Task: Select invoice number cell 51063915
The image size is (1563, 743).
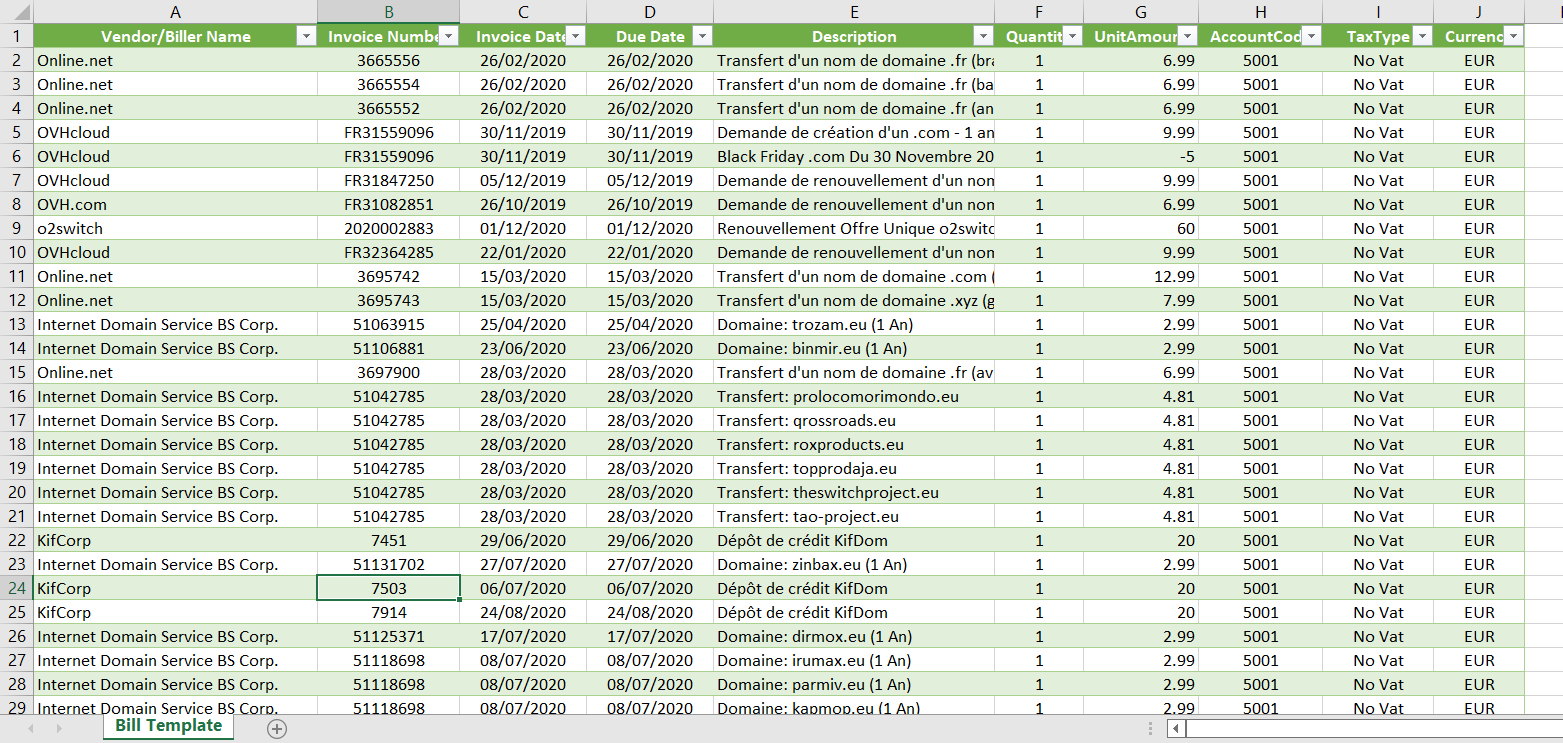Action: [x=389, y=324]
